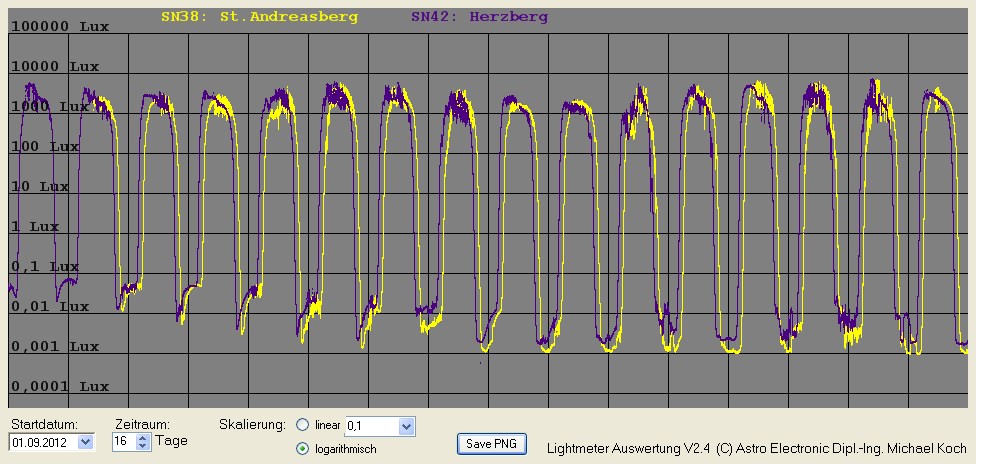The width and height of the screenshot is (981, 476).
Task: Select the linear scaling radio button
Action: (x=303, y=425)
